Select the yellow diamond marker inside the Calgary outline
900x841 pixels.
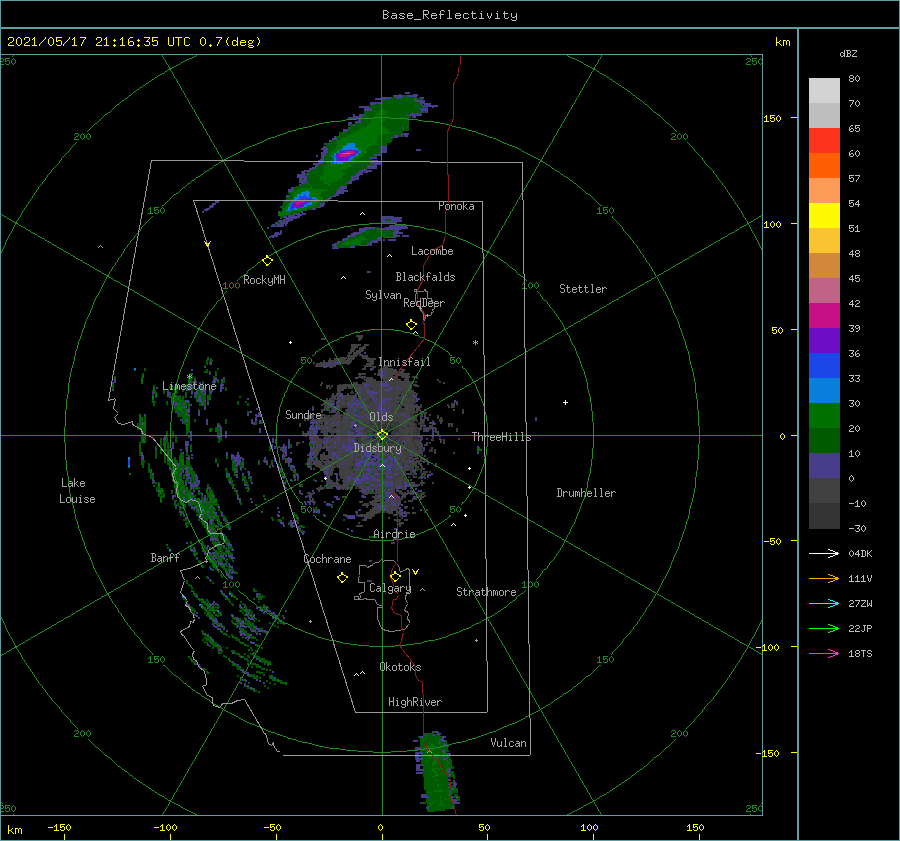pyautogui.click(x=395, y=576)
